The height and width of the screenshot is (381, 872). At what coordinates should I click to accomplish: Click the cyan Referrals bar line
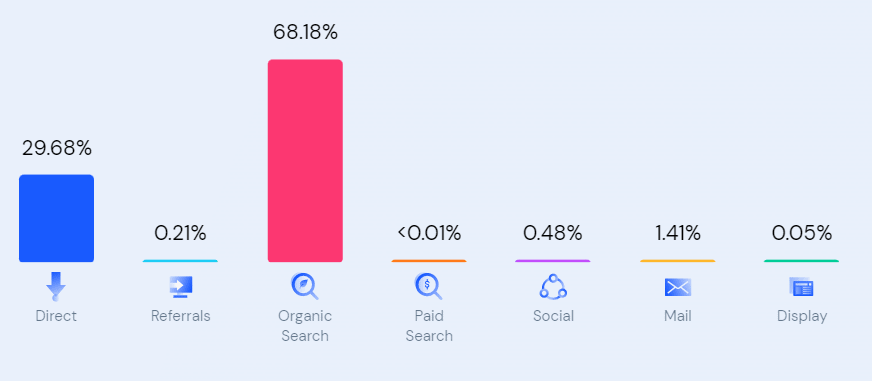pos(180,261)
